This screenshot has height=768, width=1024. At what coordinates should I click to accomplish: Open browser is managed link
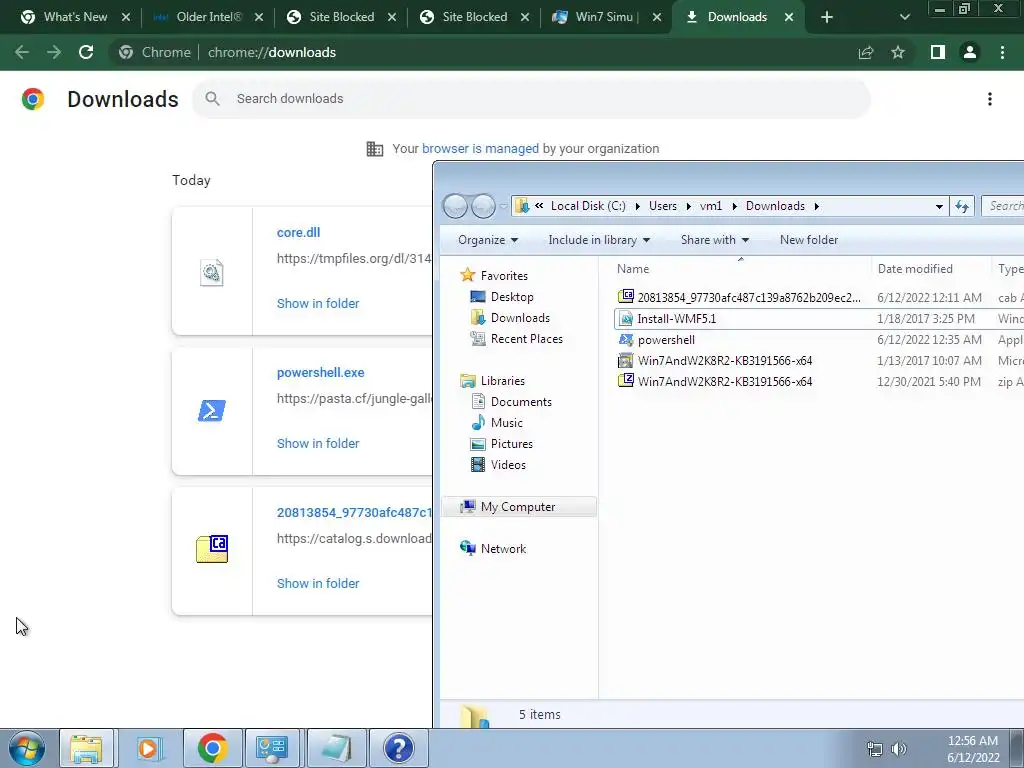pos(480,149)
